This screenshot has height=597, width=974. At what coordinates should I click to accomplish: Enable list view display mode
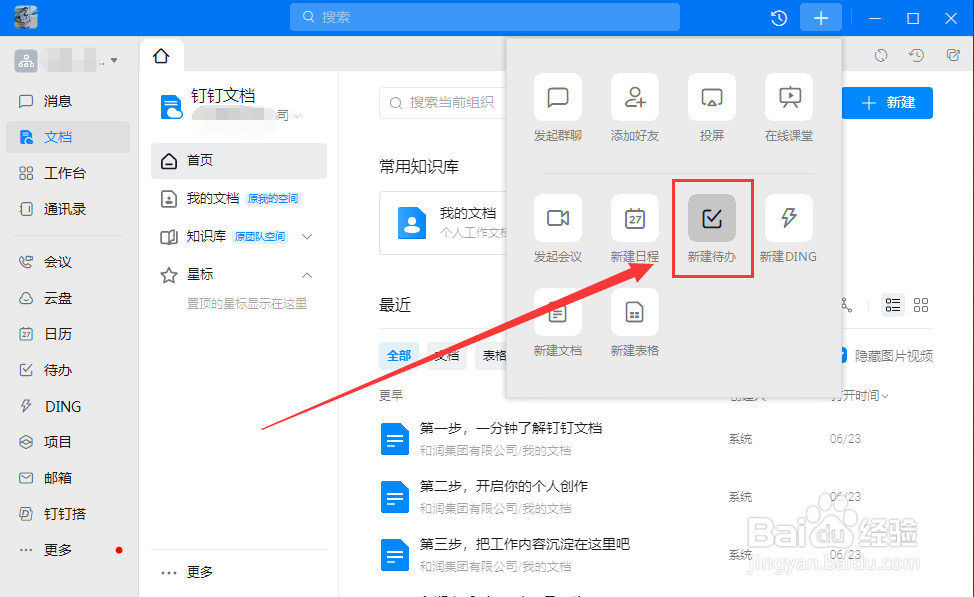click(892, 305)
